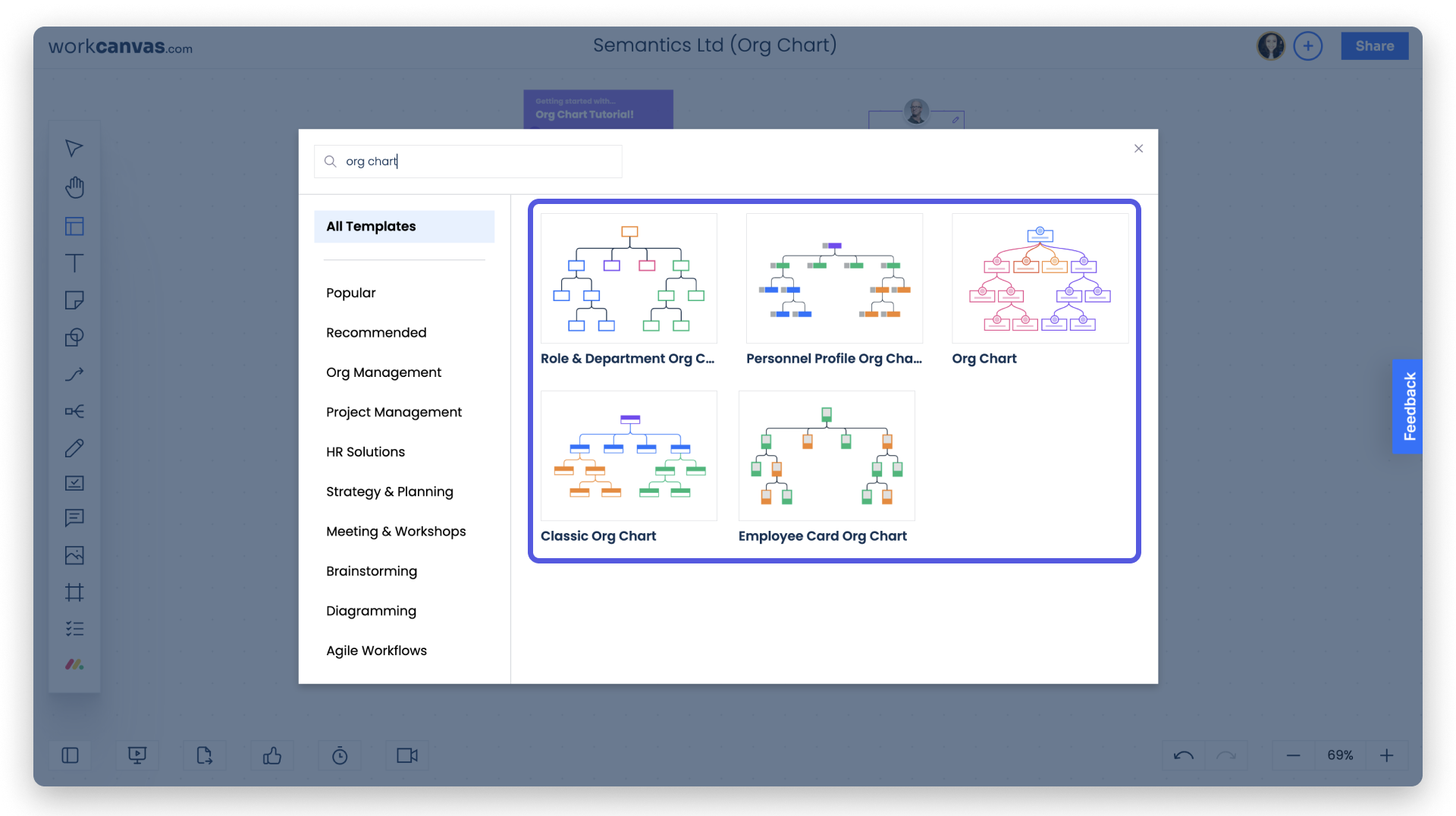Select the Text tool

74,263
